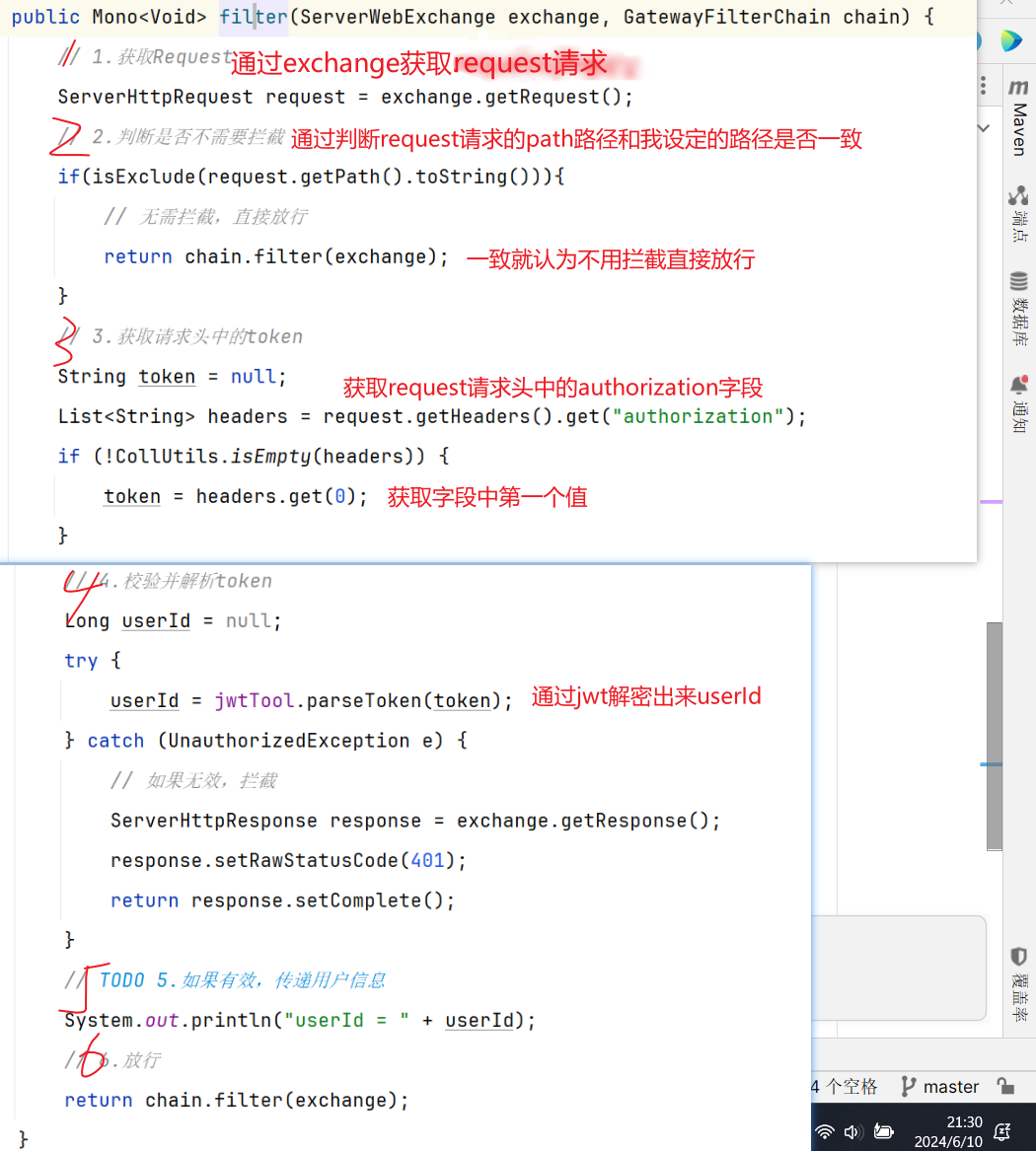Click the last 'return chain.filter(exchange);' after println
This screenshot has width=1036, height=1151.
tap(237, 1101)
